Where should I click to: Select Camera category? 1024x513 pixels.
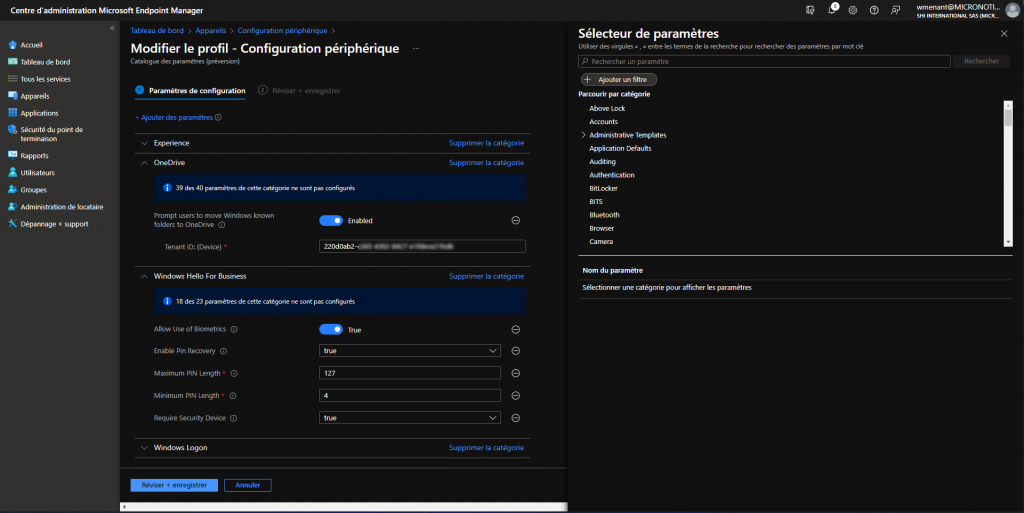pos(601,241)
